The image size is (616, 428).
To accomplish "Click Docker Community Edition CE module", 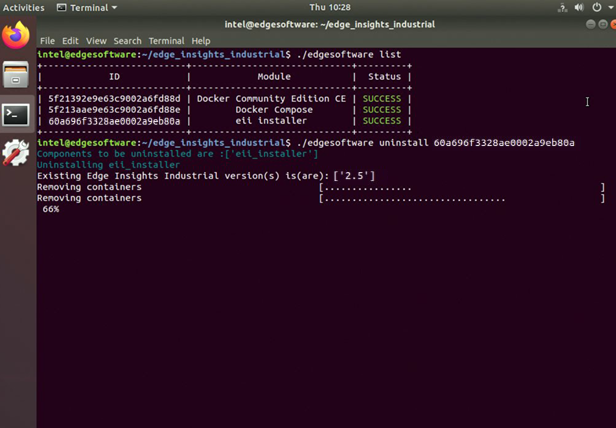I will [x=271, y=99].
